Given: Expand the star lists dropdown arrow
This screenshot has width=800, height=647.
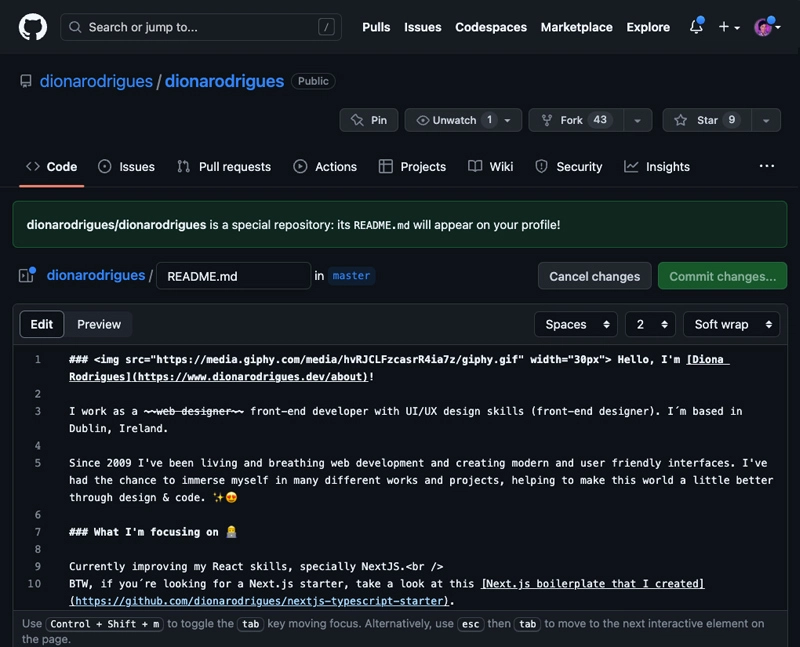Looking at the screenshot, I should (x=766, y=120).
